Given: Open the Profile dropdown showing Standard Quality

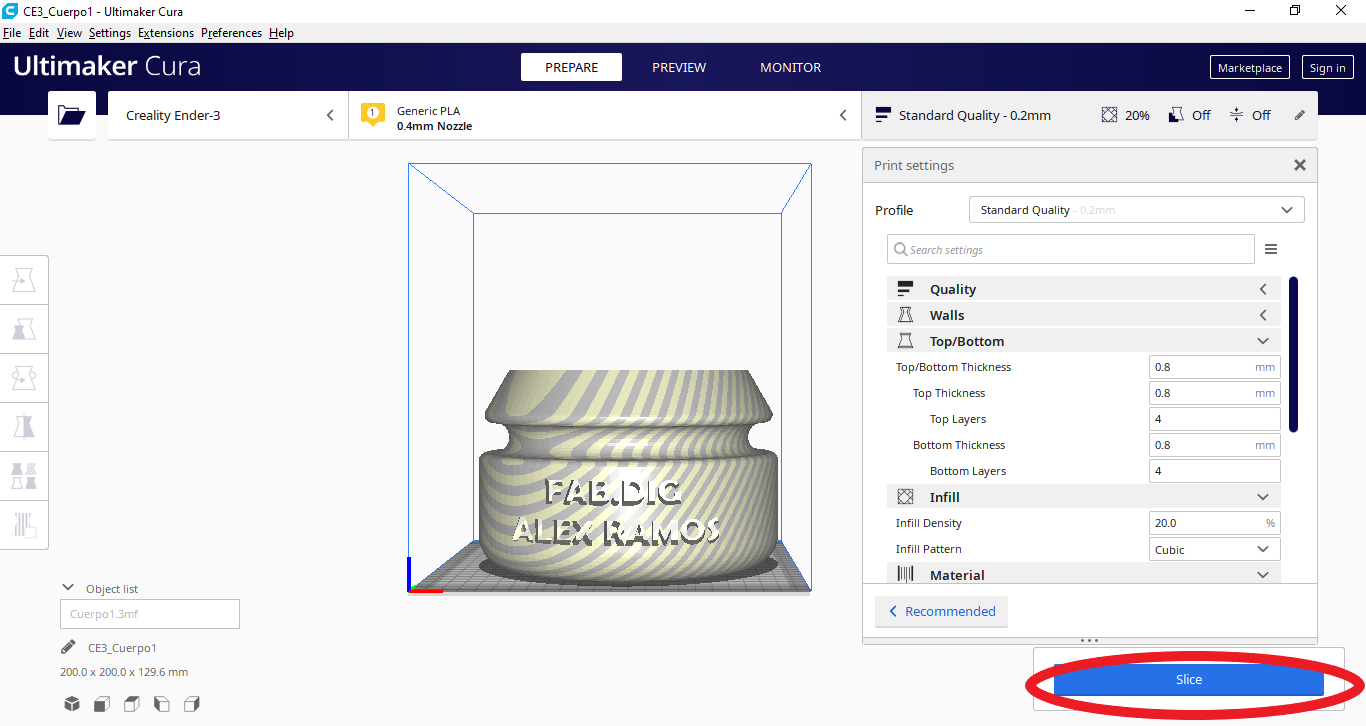Looking at the screenshot, I should click(1137, 210).
